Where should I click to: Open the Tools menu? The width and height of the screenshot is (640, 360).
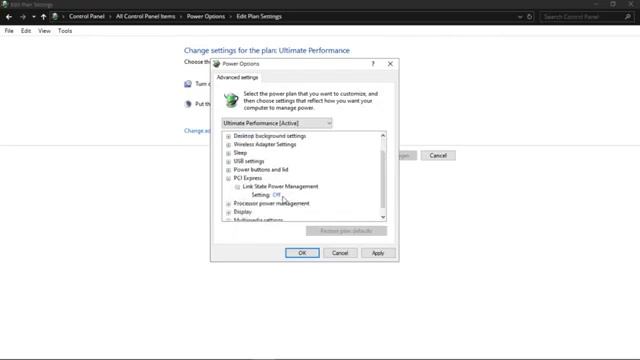click(65, 31)
